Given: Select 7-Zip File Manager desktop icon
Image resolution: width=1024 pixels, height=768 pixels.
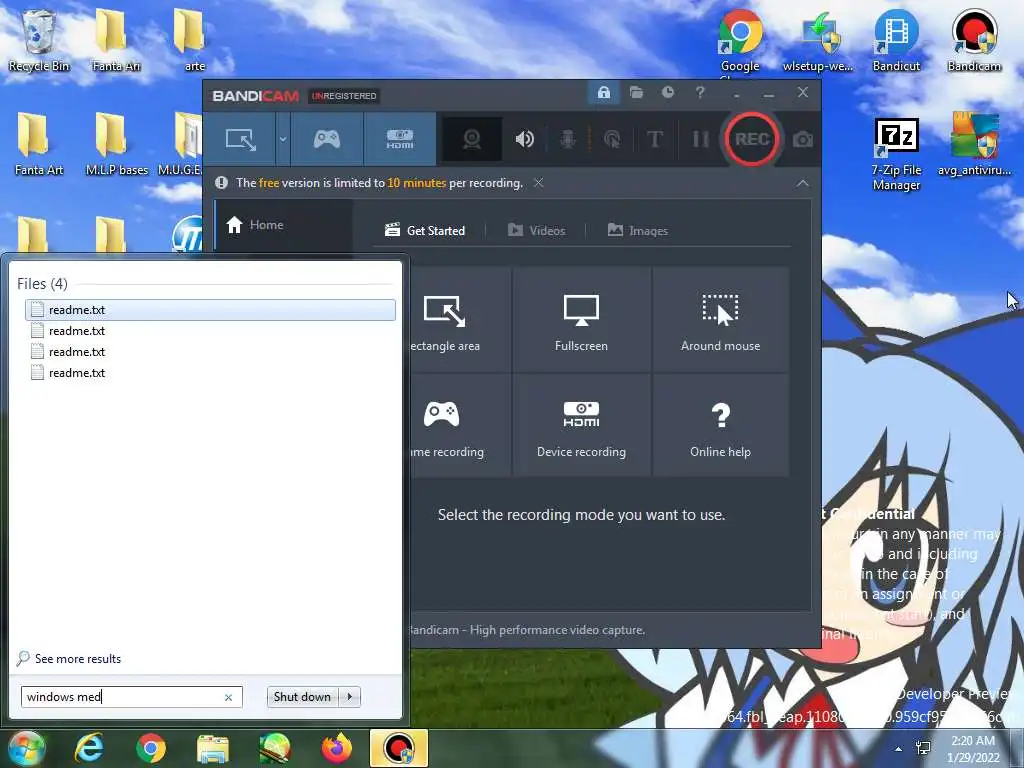Looking at the screenshot, I should pos(896,154).
